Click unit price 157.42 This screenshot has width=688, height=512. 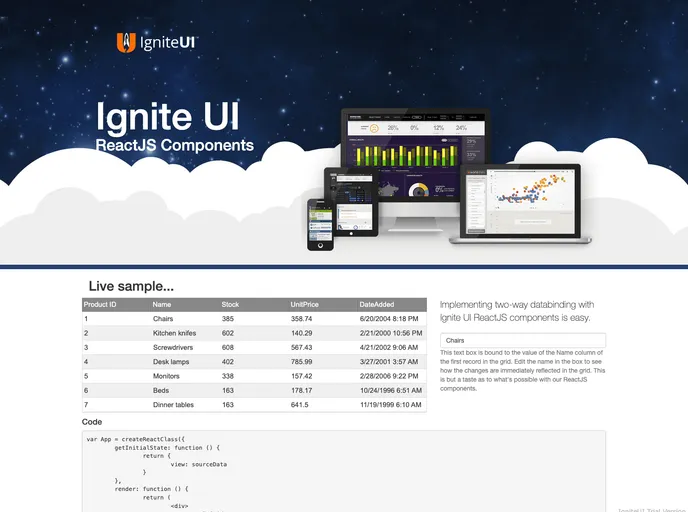pyautogui.click(x=301, y=376)
